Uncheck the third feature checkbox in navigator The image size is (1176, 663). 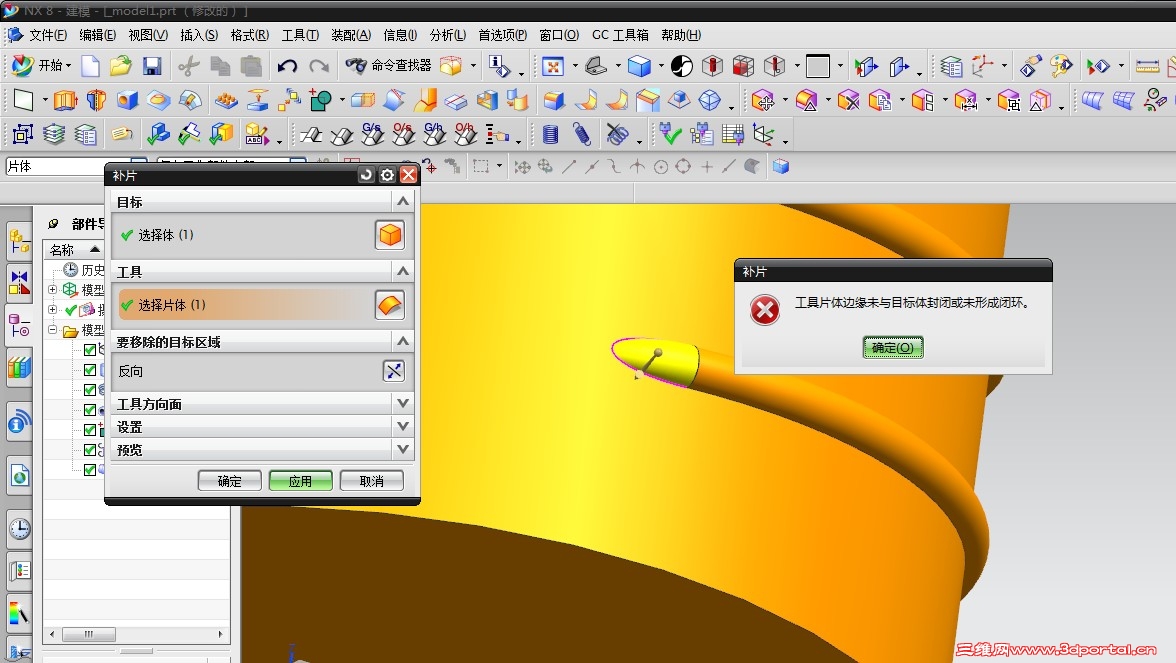point(90,390)
